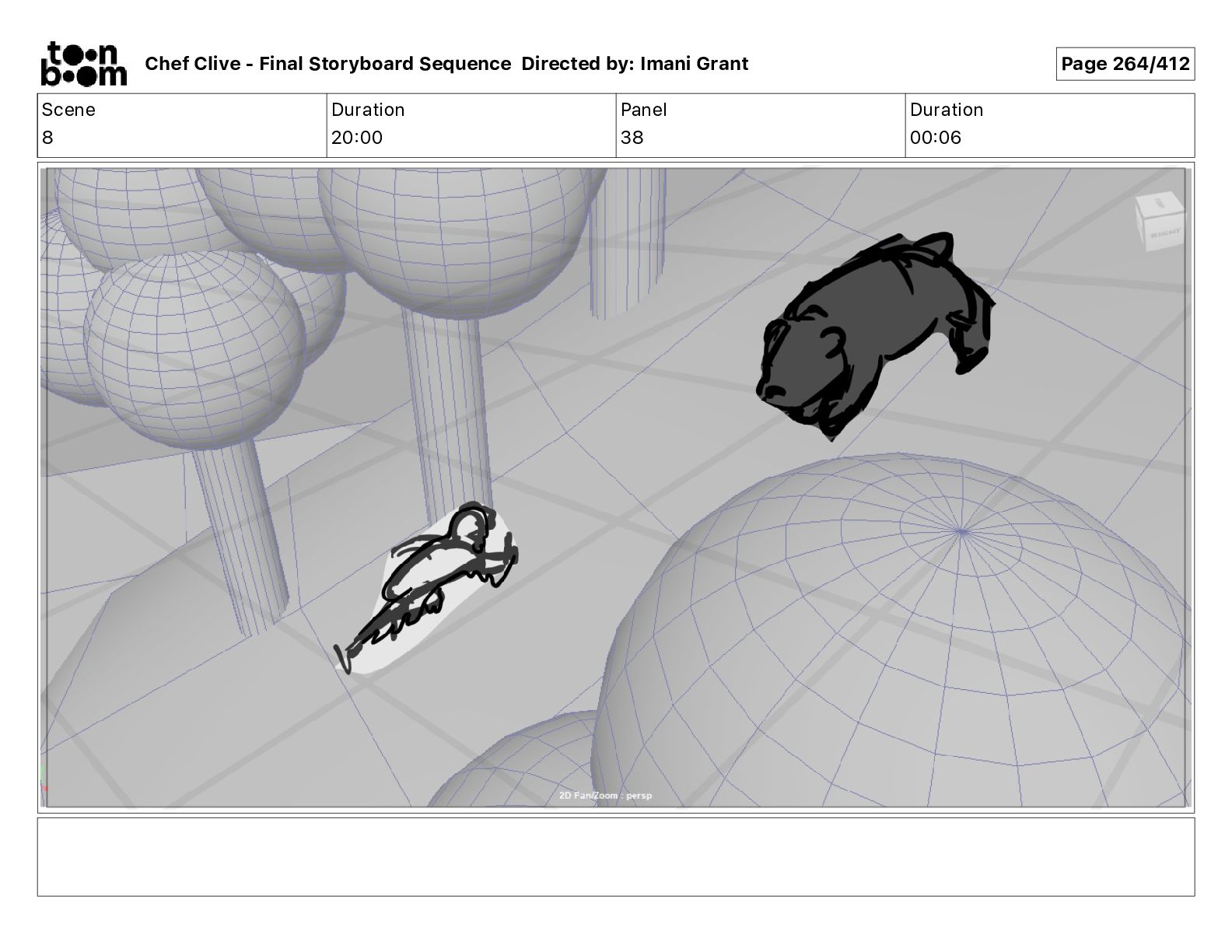The image size is (1232, 952).
Task: Click the empty notes box below the panel
Action: 616,856
